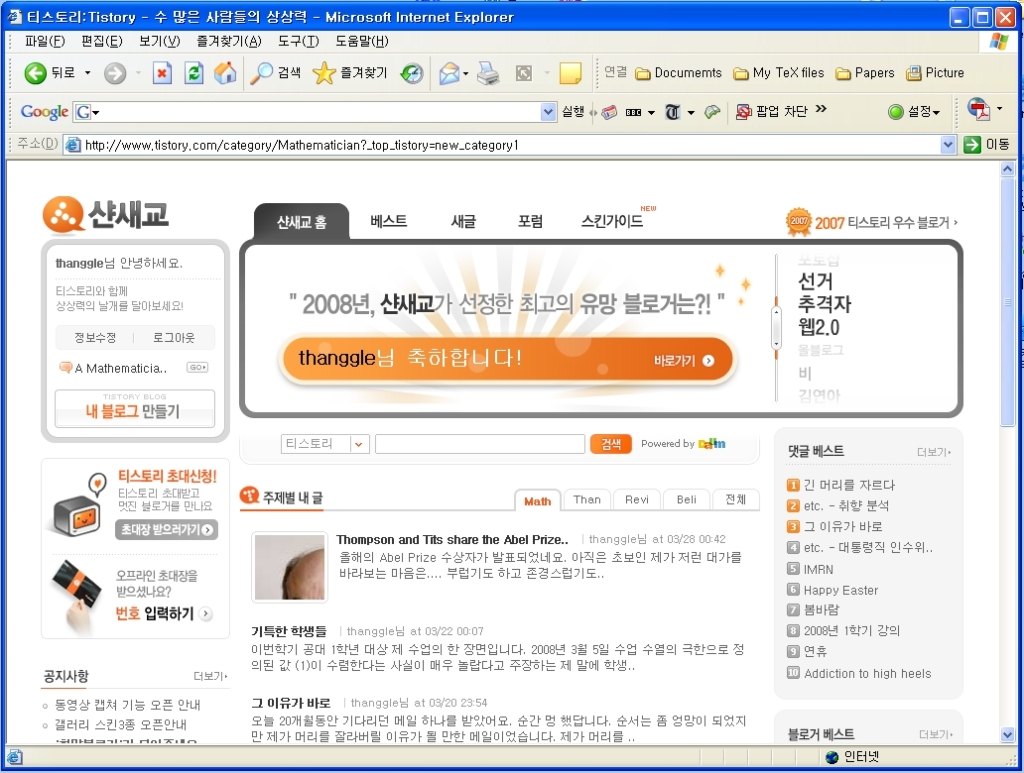Open the History clock icon

[x=412, y=73]
